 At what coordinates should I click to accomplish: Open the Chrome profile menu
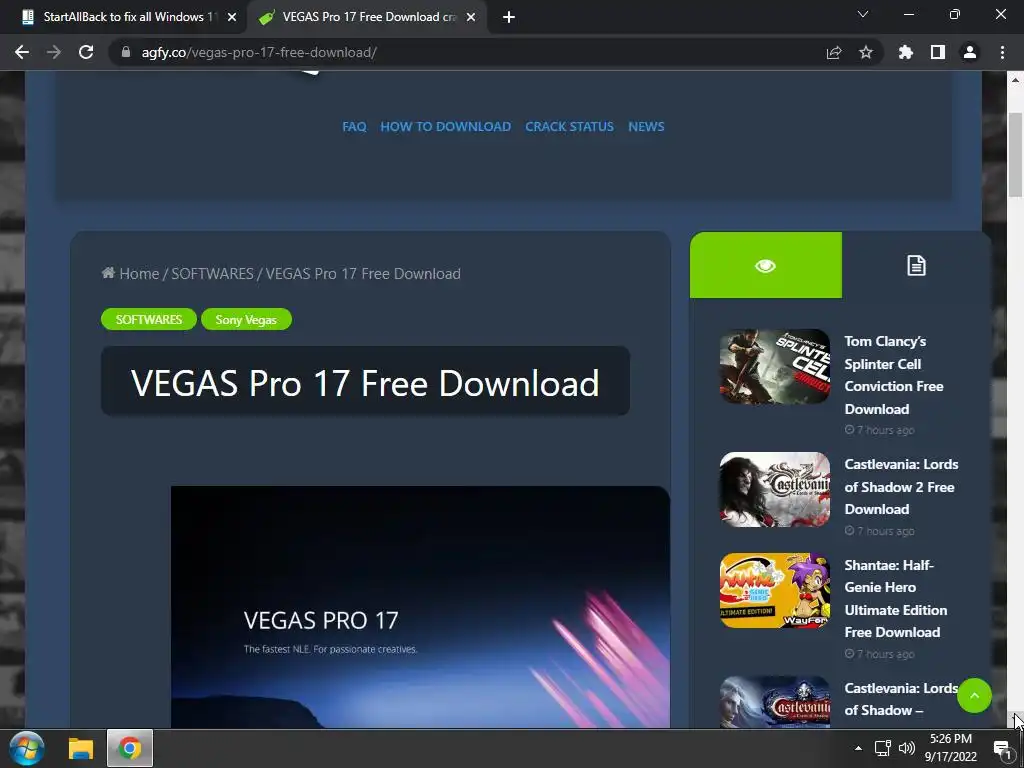click(x=970, y=52)
